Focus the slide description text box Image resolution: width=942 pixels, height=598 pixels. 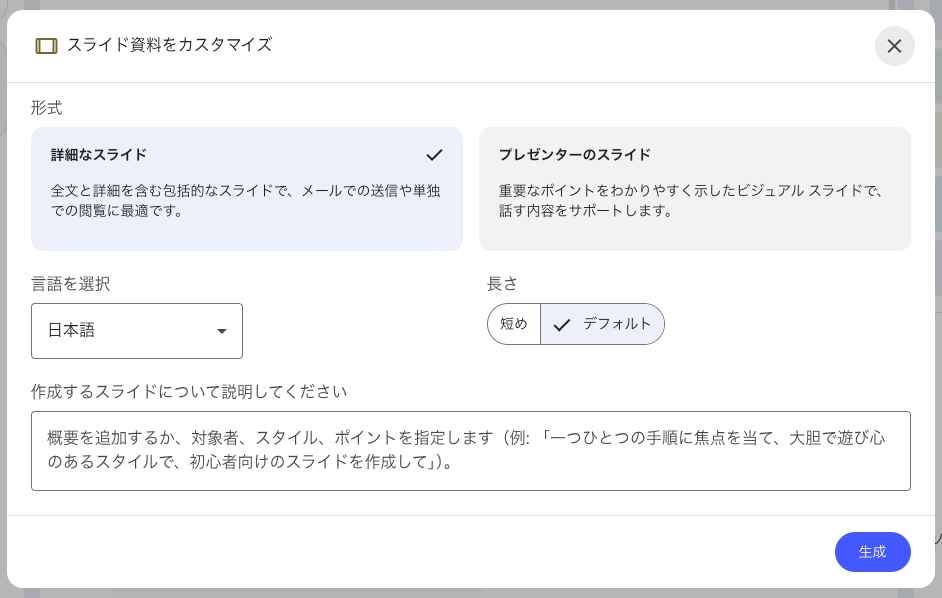(x=471, y=451)
